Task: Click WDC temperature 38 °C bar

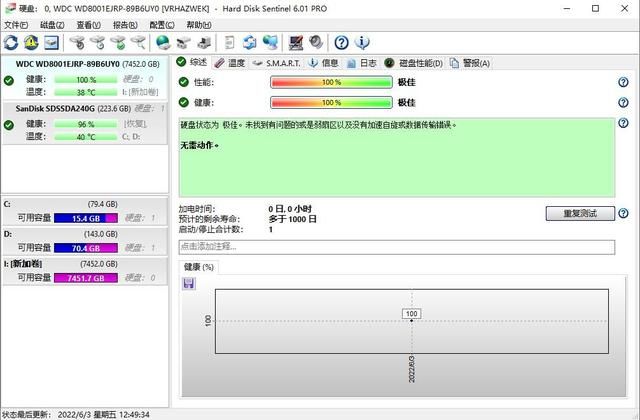Action: [x=86, y=92]
